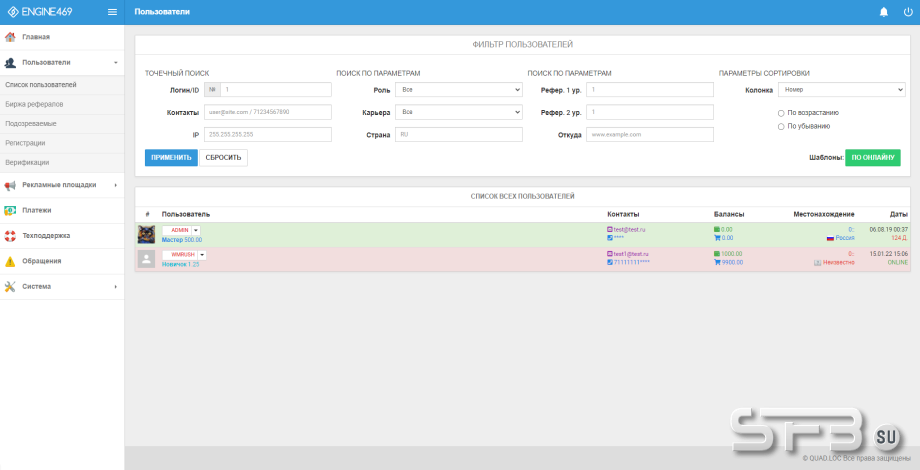The image size is (920, 470).
Task: Click the power logout icon
Action: 907,12
